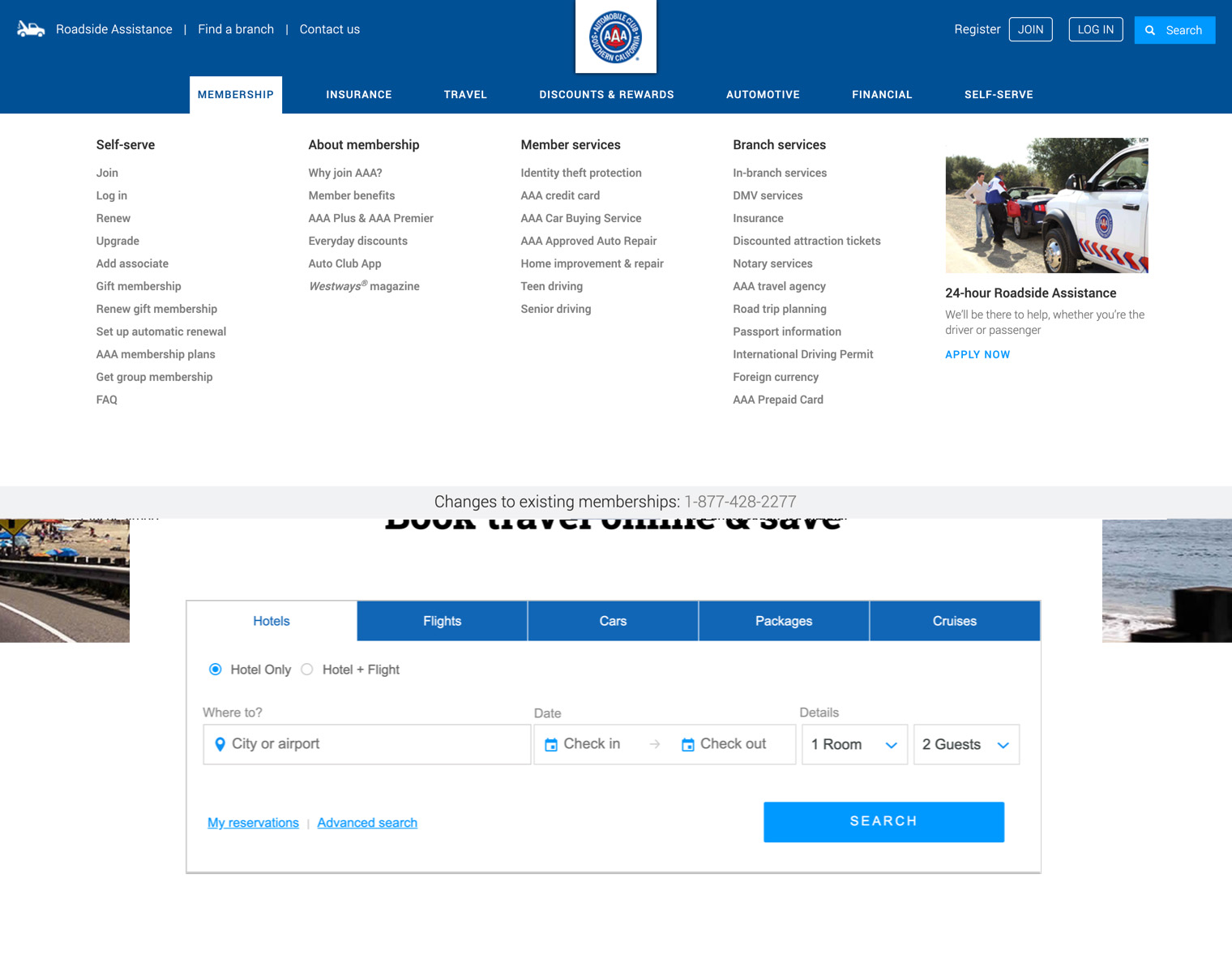Open the Self-Serve menu
Screen dimensions: 1232x963
pyautogui.click(x=999, y=95)
